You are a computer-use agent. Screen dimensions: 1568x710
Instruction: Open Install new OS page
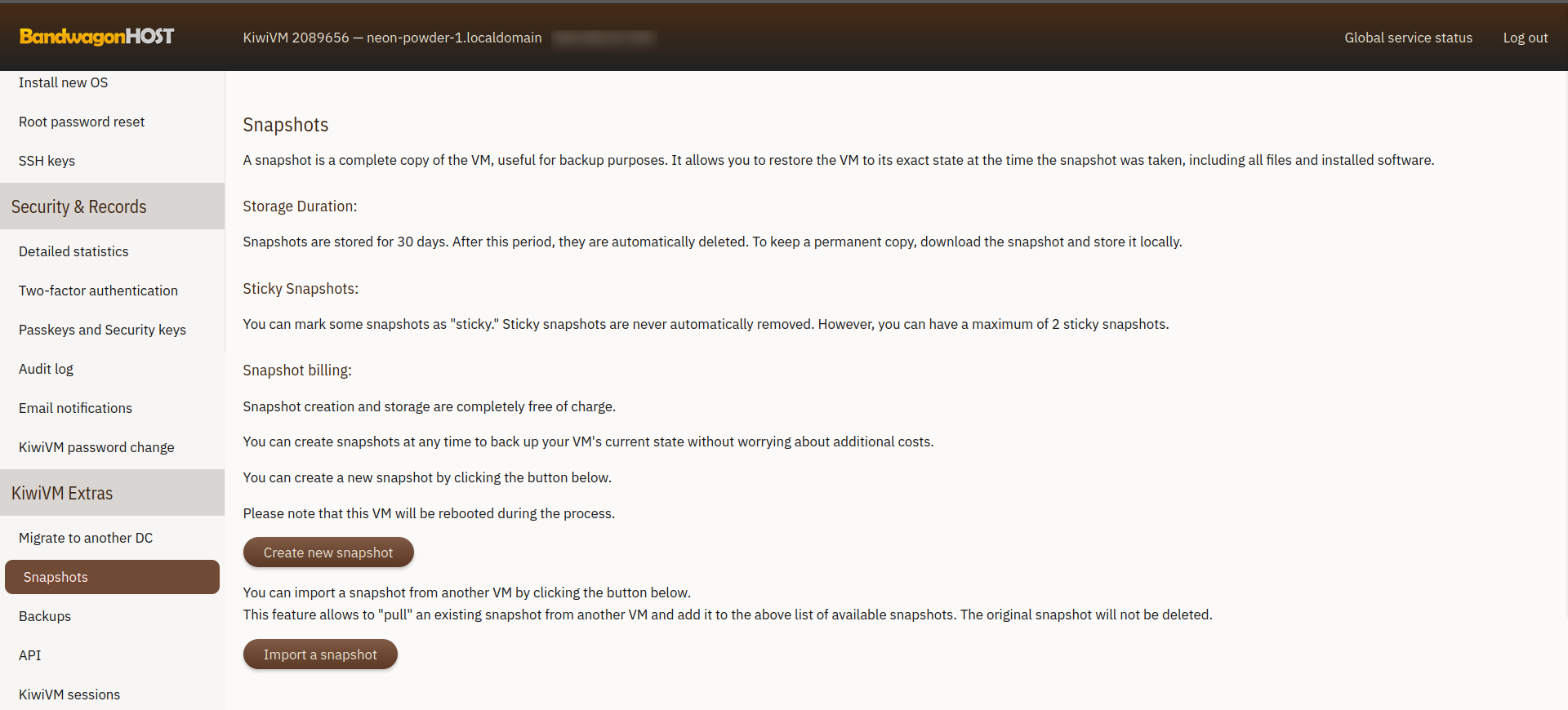pyautogui.click(x=63, y=82)
